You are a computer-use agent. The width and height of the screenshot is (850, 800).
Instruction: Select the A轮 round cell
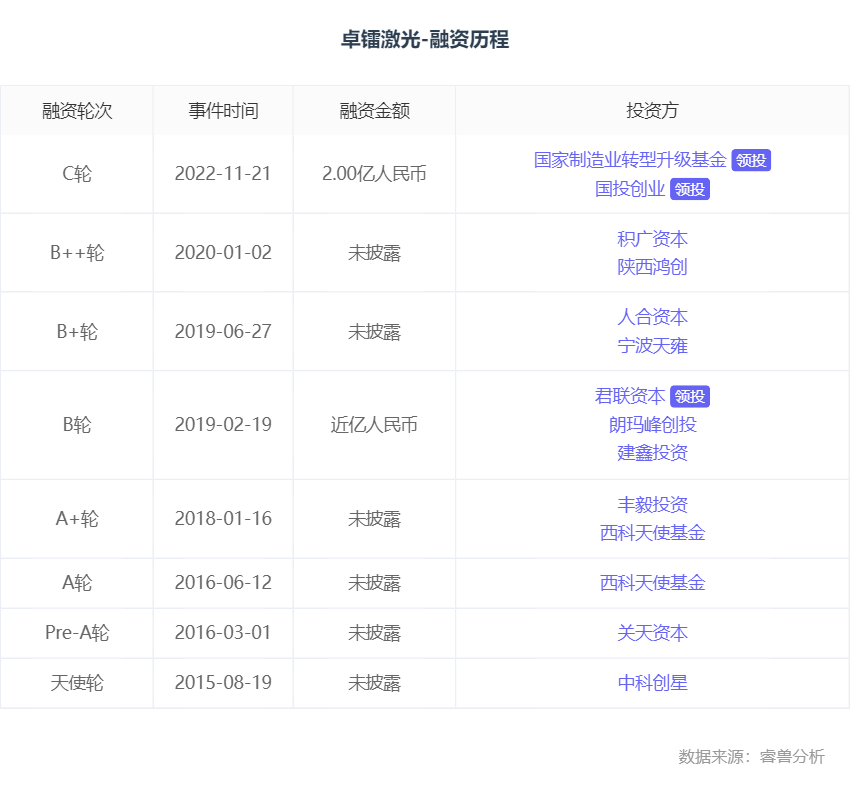pyautogui.click(x=77, y=583)
